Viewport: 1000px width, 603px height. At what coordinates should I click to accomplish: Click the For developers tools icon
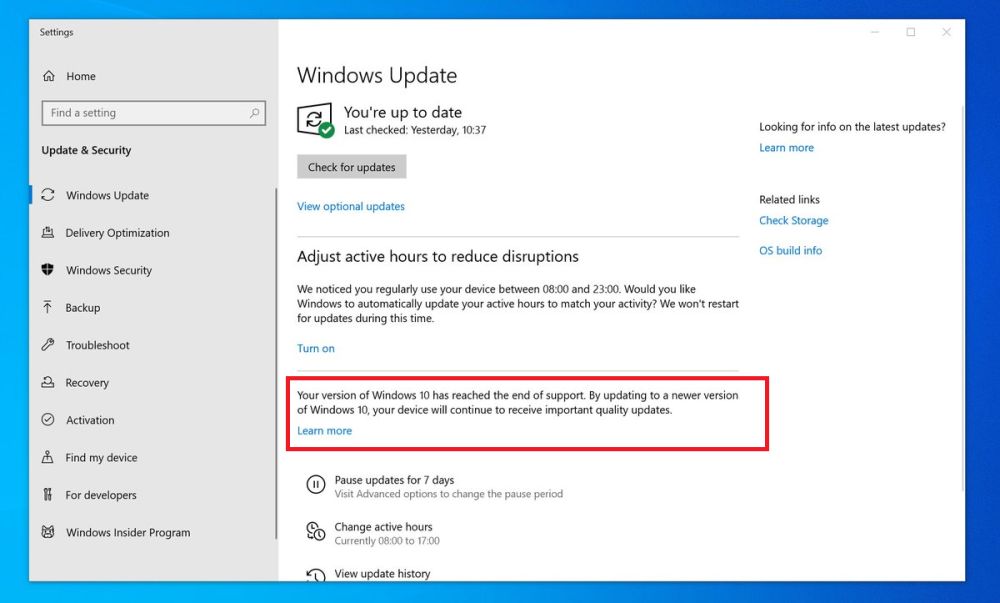[x=48, y=495]
